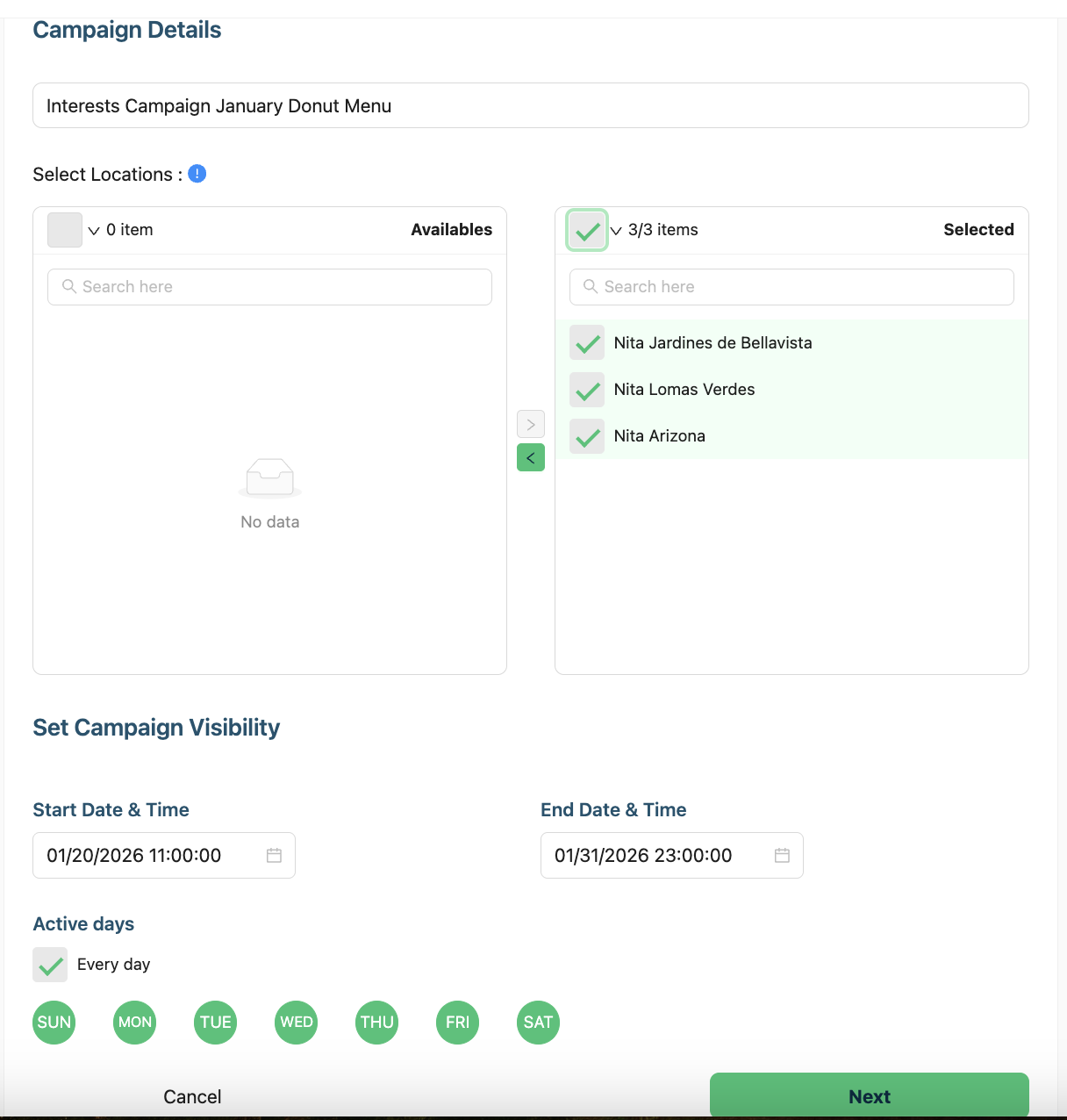Image resolution: width=1067 pixels, height=1120 pixels.
Task: Uncheck the Nita Lomas Verdes location
Action: 587,390
